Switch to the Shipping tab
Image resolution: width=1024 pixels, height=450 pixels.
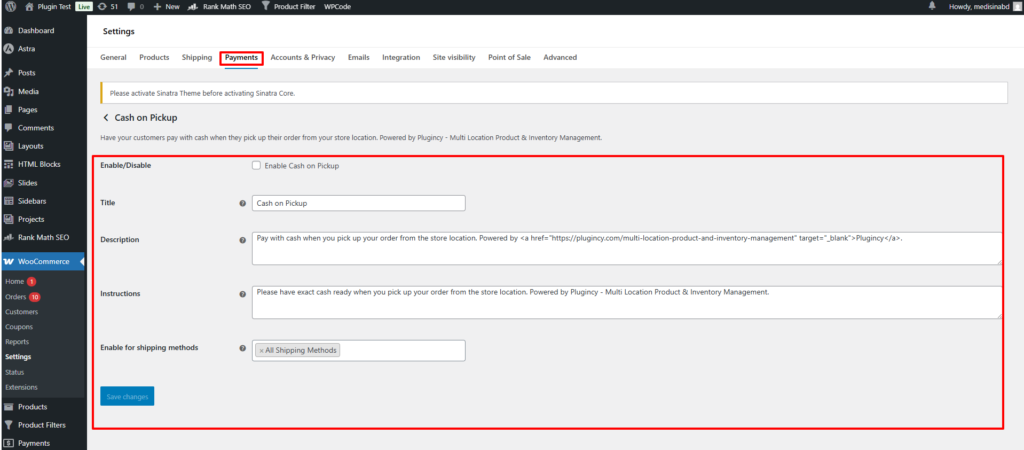click(x=196, y=57)
